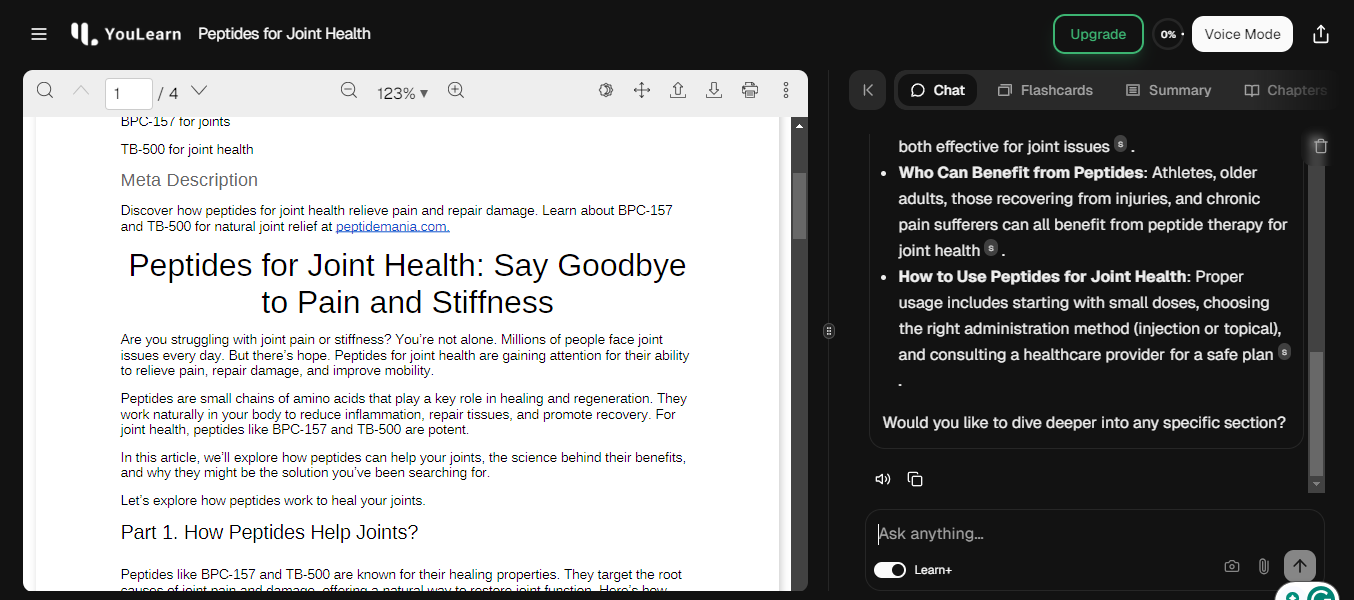Image resolution: width=1354 pixels, height=600 pixels.
Task: Take a screenshot with camera icon
Action: (1232, 566)
